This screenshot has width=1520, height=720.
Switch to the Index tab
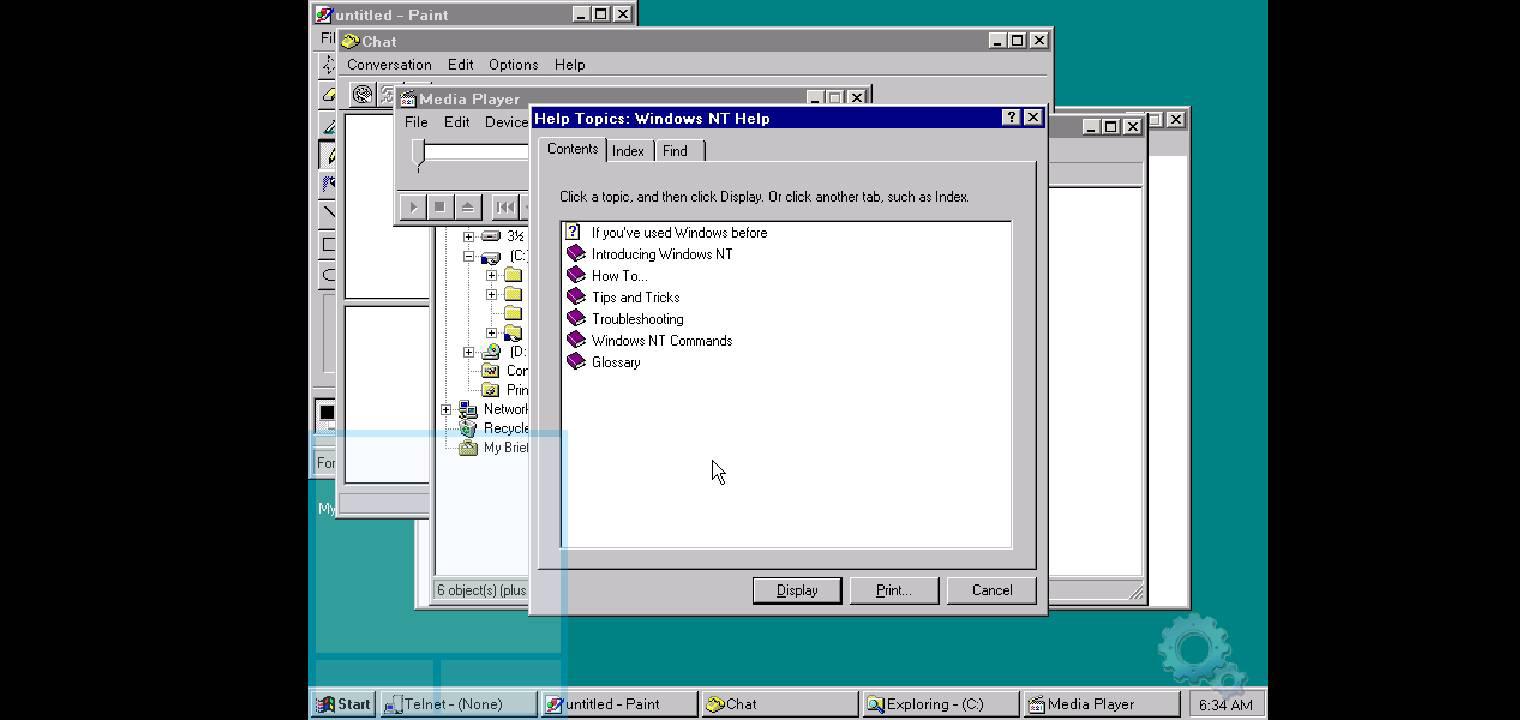coord(628,151)
